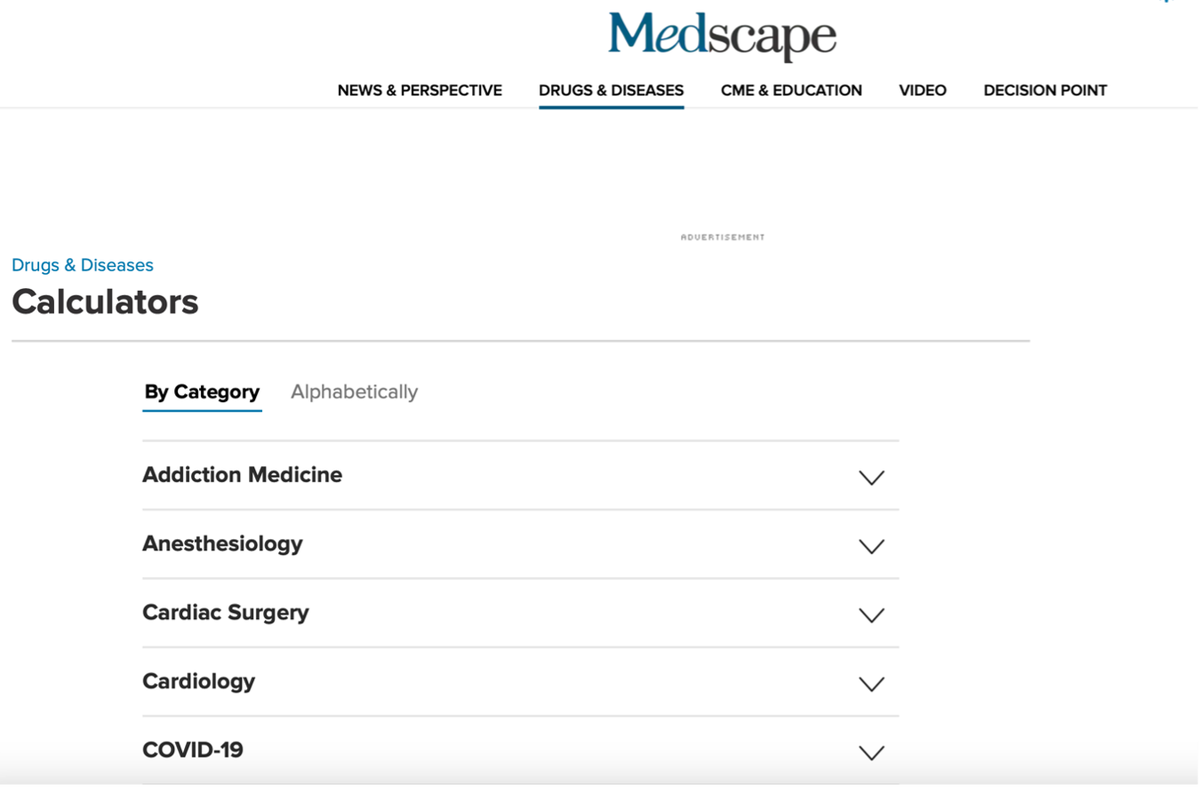
Task: Expand the Anesthesiology chevron arrow
Action: (871, 547)
